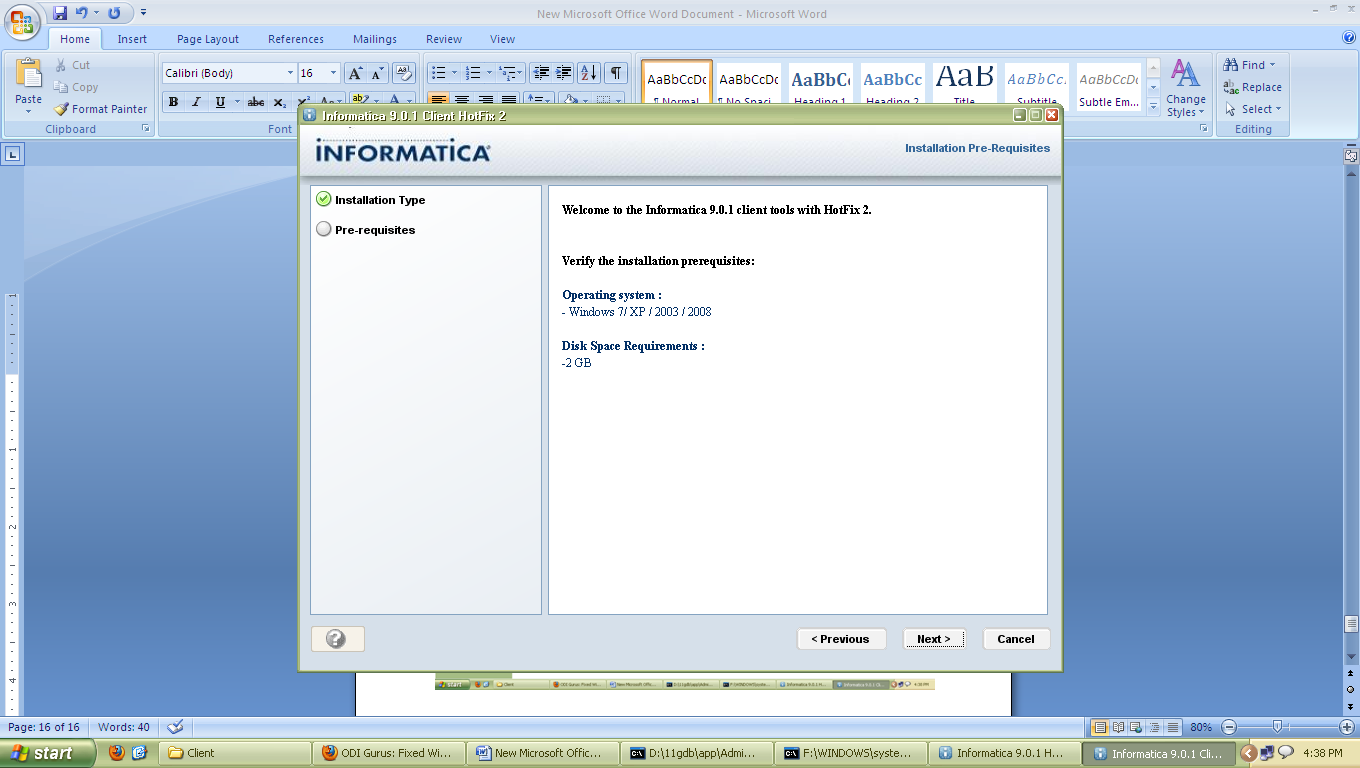Click the Word zoom slider handle
This screenshot has width=1360, height=768.
(1277, 727)
